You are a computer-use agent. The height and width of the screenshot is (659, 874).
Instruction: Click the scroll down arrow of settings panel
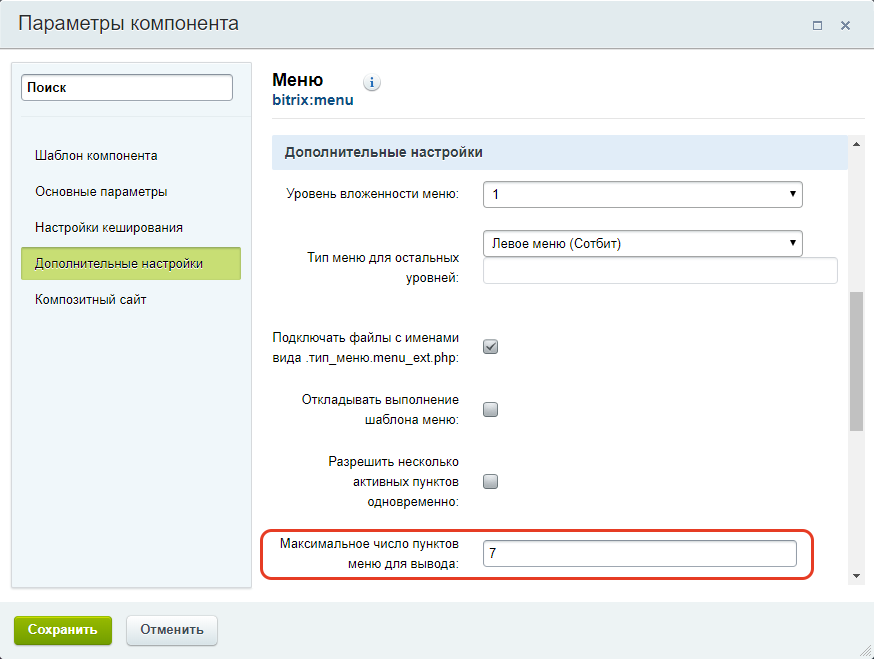[x=856, y=576]
